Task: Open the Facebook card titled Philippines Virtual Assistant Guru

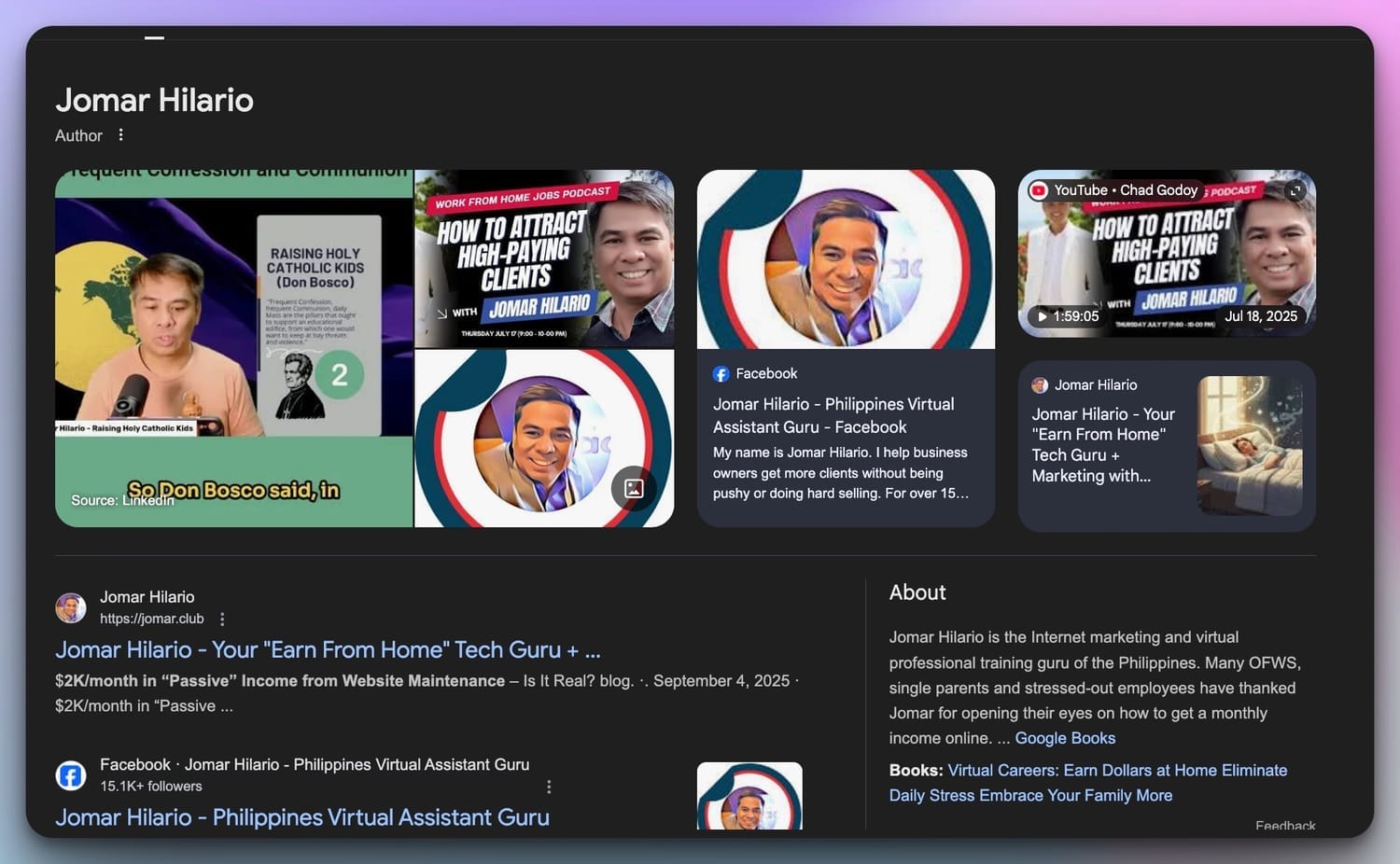Action: pyautogui.click(x=833, y=416)
